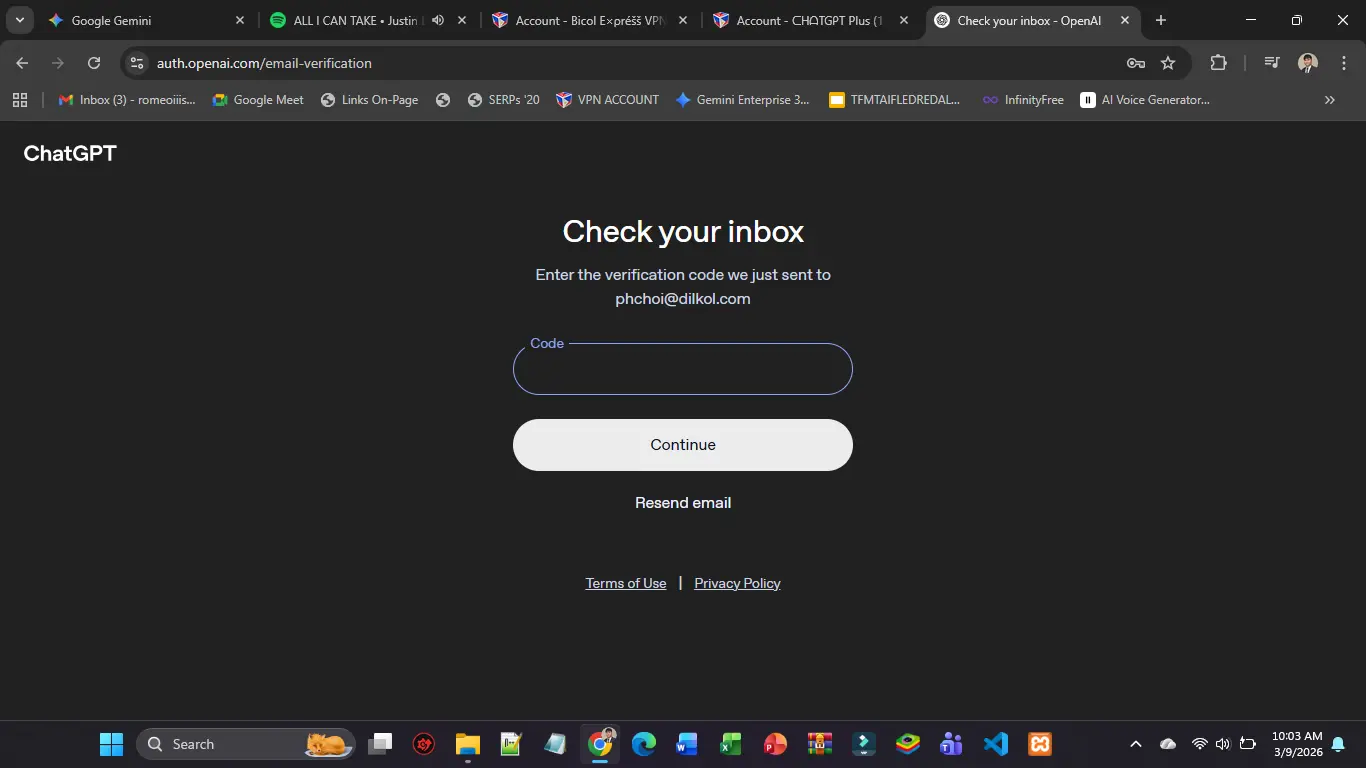Open WinRAR from the taskbar
1366x768 pixels.
(820, 744)
